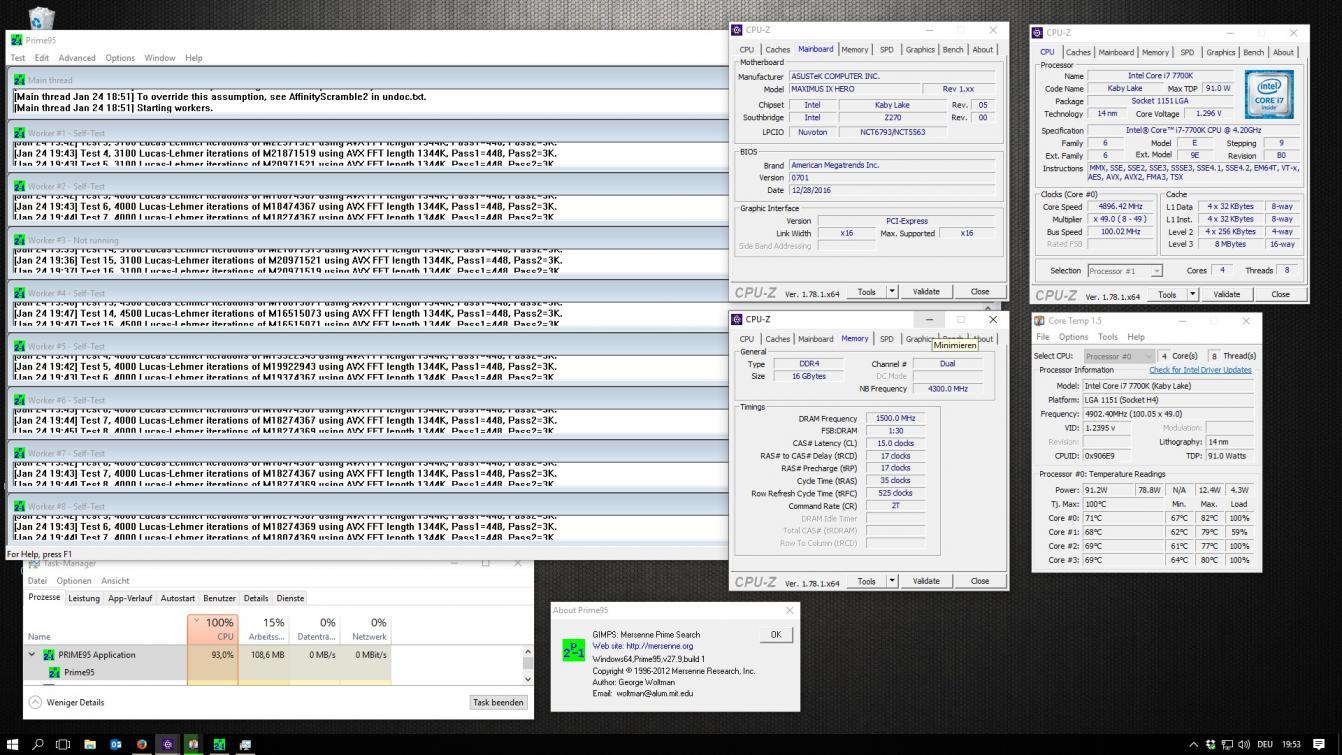Open the Select CPU dropdown in Core Temp
The height and width of the screenshot is (755, 1342).
coord(1119,356)
